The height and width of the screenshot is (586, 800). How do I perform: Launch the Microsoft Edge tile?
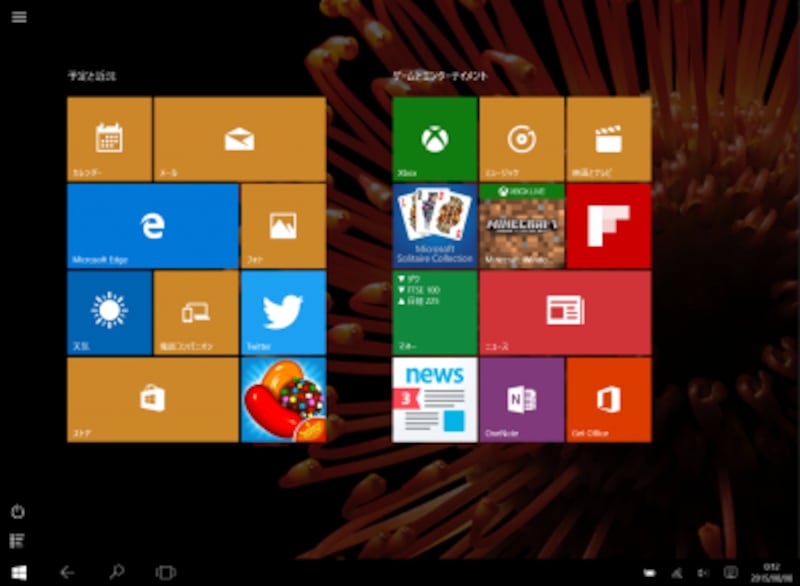click(x=153, y=226)
